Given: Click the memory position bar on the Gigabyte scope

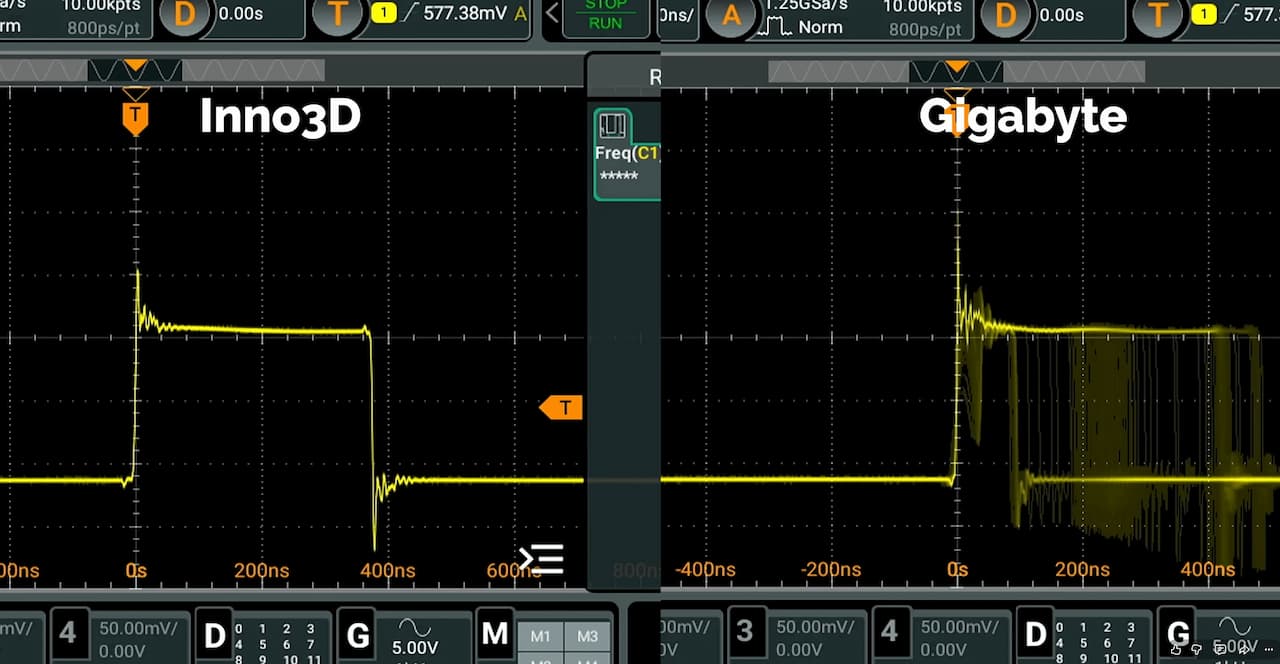Looking at the screenshot, I should click(956, 71).
